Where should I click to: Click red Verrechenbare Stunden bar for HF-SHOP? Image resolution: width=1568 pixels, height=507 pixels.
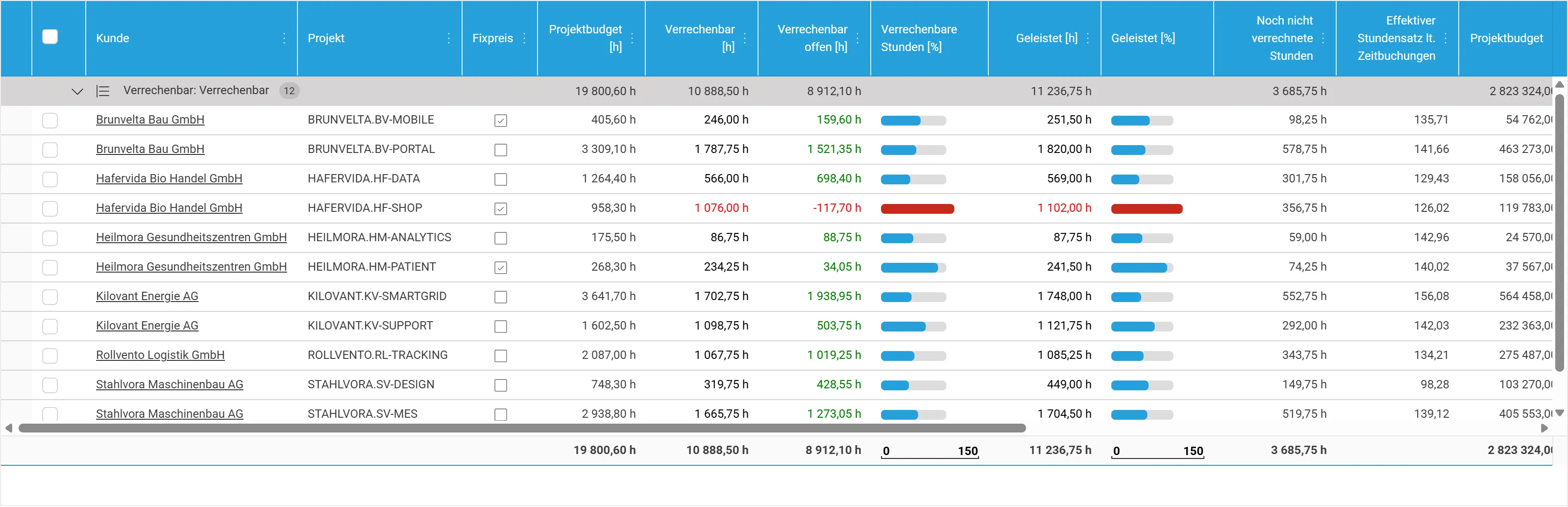coord(917,209)
